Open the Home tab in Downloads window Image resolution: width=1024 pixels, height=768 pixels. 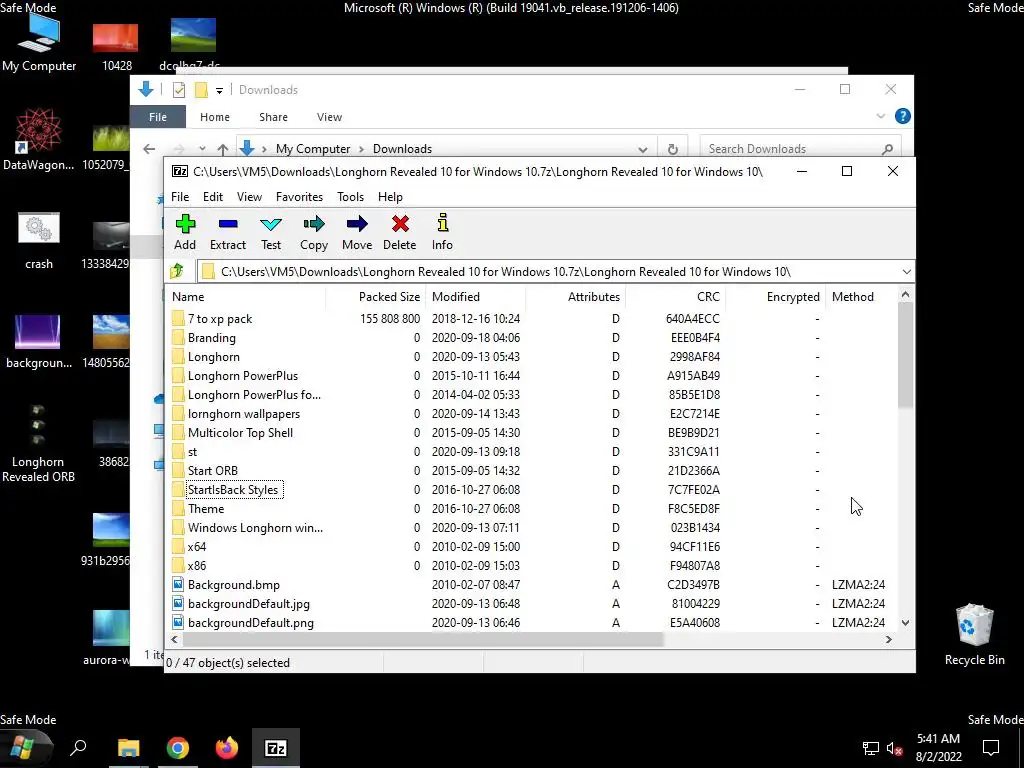[215, 117]
